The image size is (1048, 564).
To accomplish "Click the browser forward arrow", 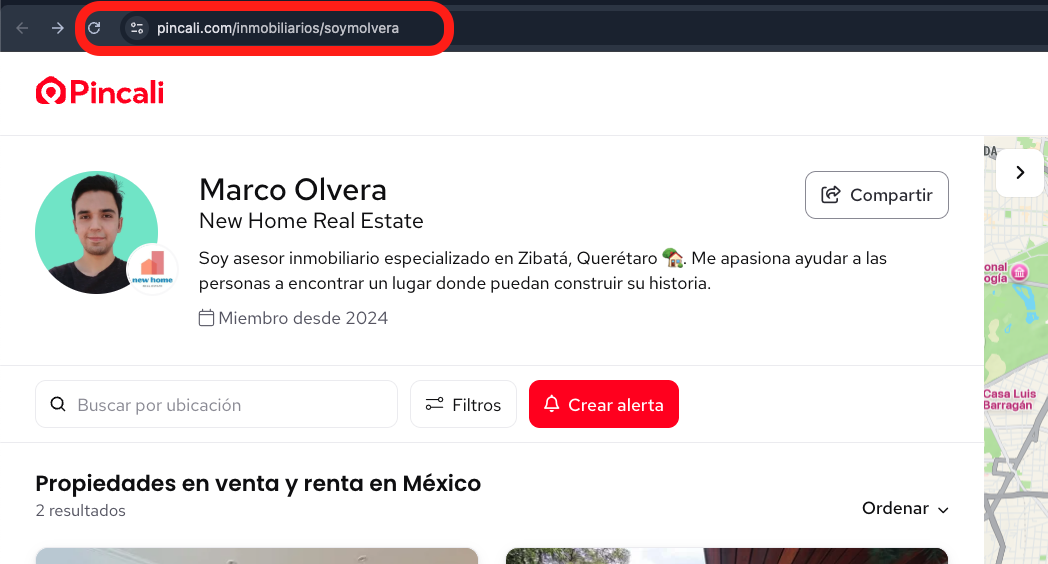I will point(58,28).
